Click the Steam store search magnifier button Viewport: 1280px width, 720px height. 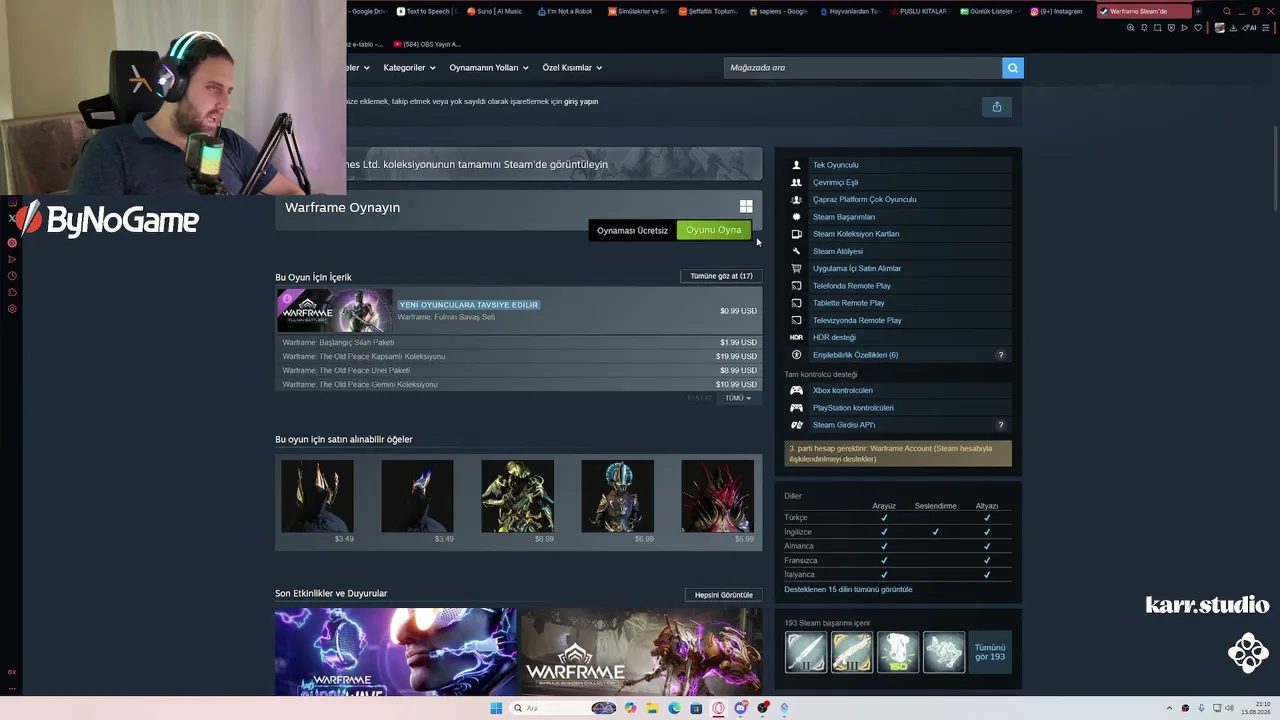click(1012, 68)
